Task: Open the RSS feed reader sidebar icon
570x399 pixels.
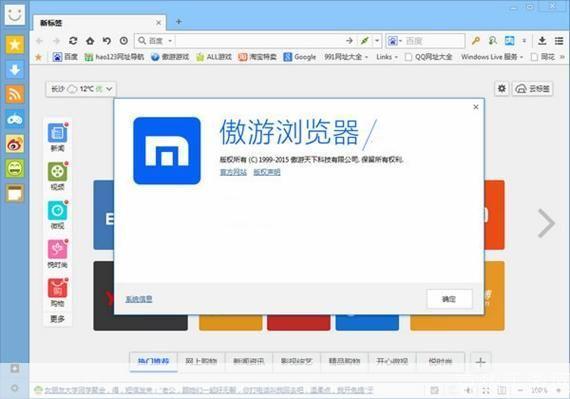Action: coord(15,94)
